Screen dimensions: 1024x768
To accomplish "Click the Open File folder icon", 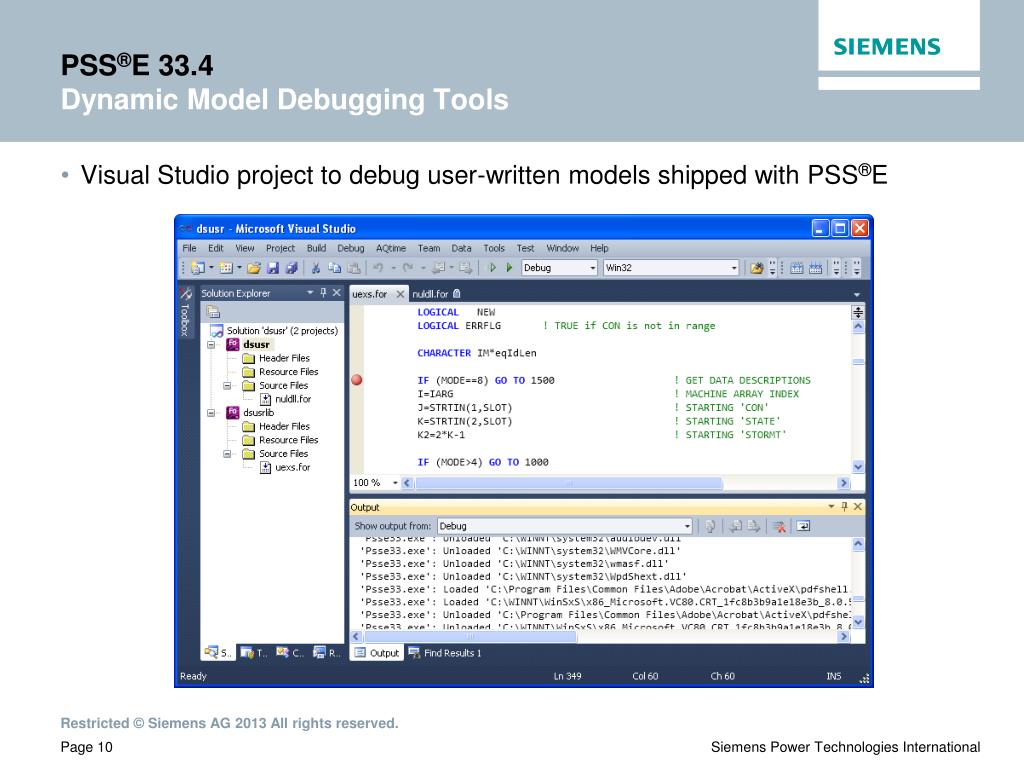I will pos(254,268).
